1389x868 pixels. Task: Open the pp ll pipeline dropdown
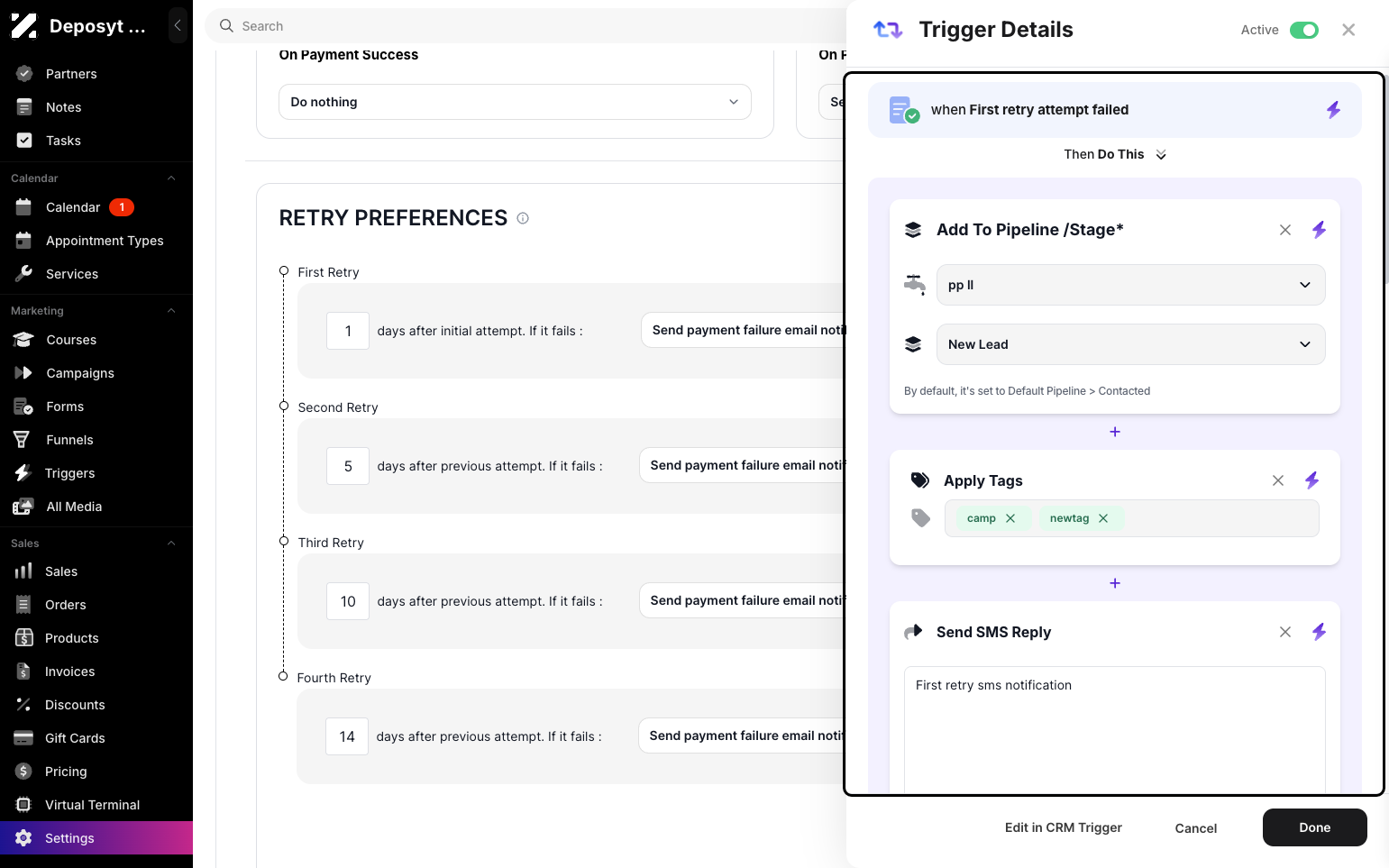coord(1130,285)
